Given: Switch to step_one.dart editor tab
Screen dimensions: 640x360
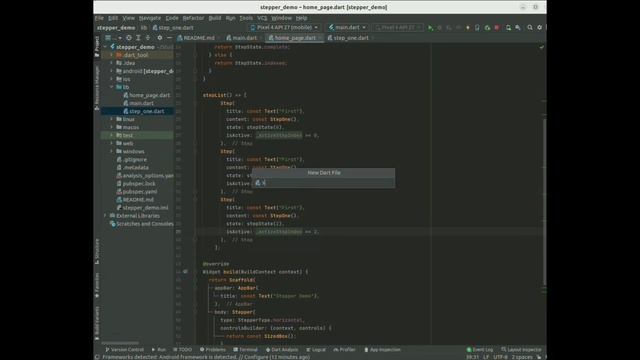Looking at the screenshot, I should (x=351, y=38).
